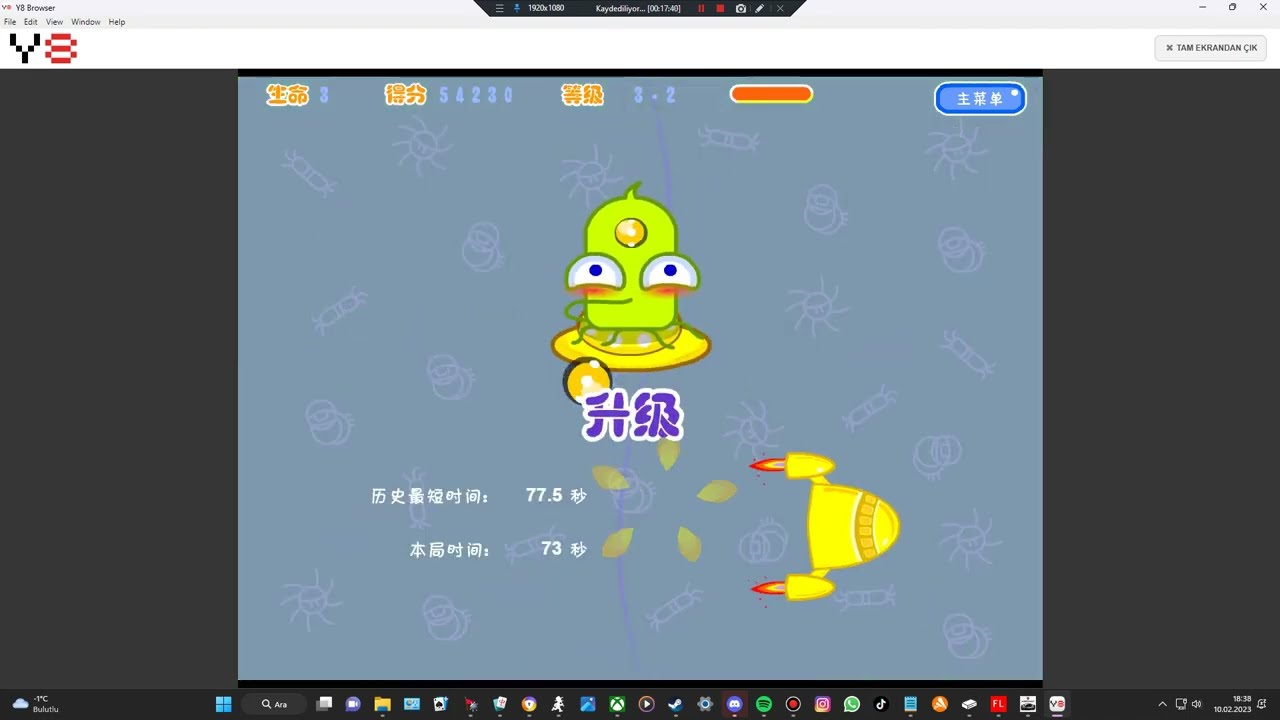Click the Y8 logo
This screenshot has height=720, width=1280.
point(43,48)
